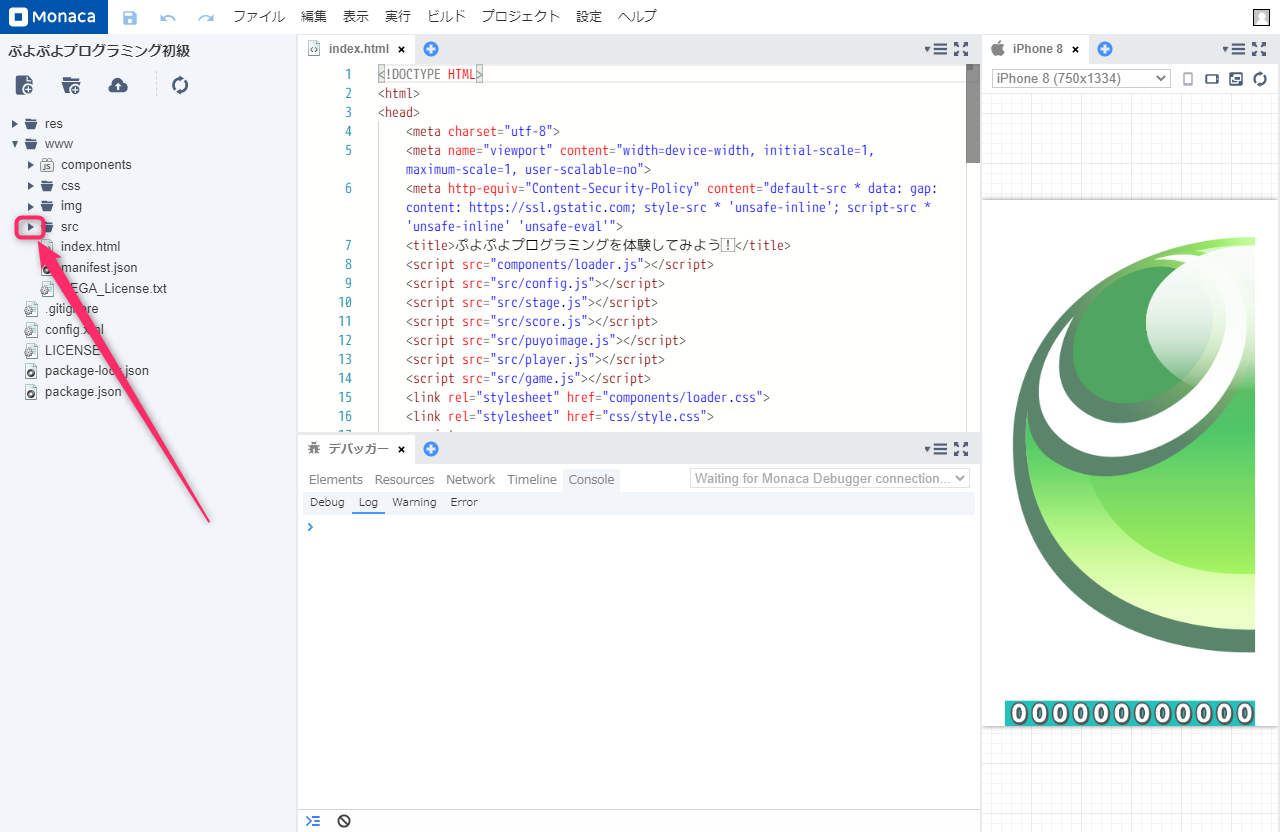Toggle the Log console filter
Image resolution: width=1280 pixels, height=832 pixels.
tap(368, 502)
